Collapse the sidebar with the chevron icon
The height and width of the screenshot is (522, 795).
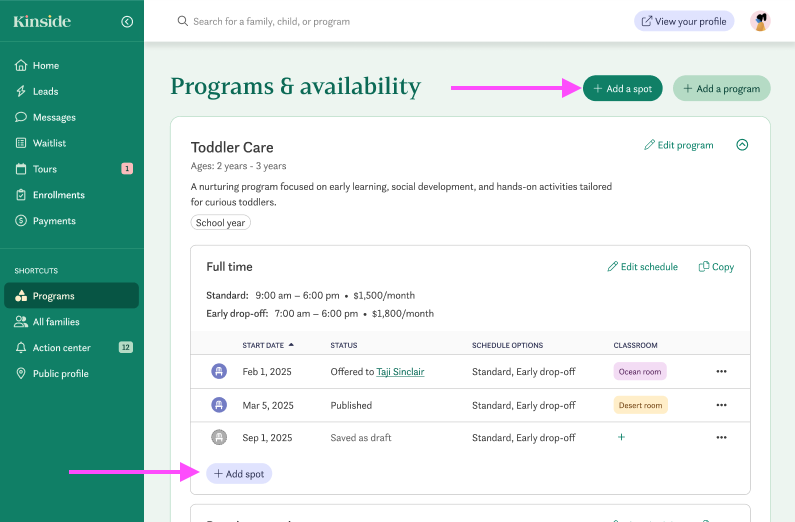127,21
